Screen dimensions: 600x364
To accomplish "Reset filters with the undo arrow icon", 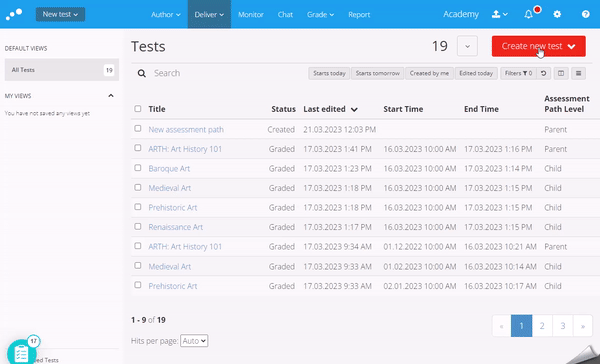I will click(543, 73).
